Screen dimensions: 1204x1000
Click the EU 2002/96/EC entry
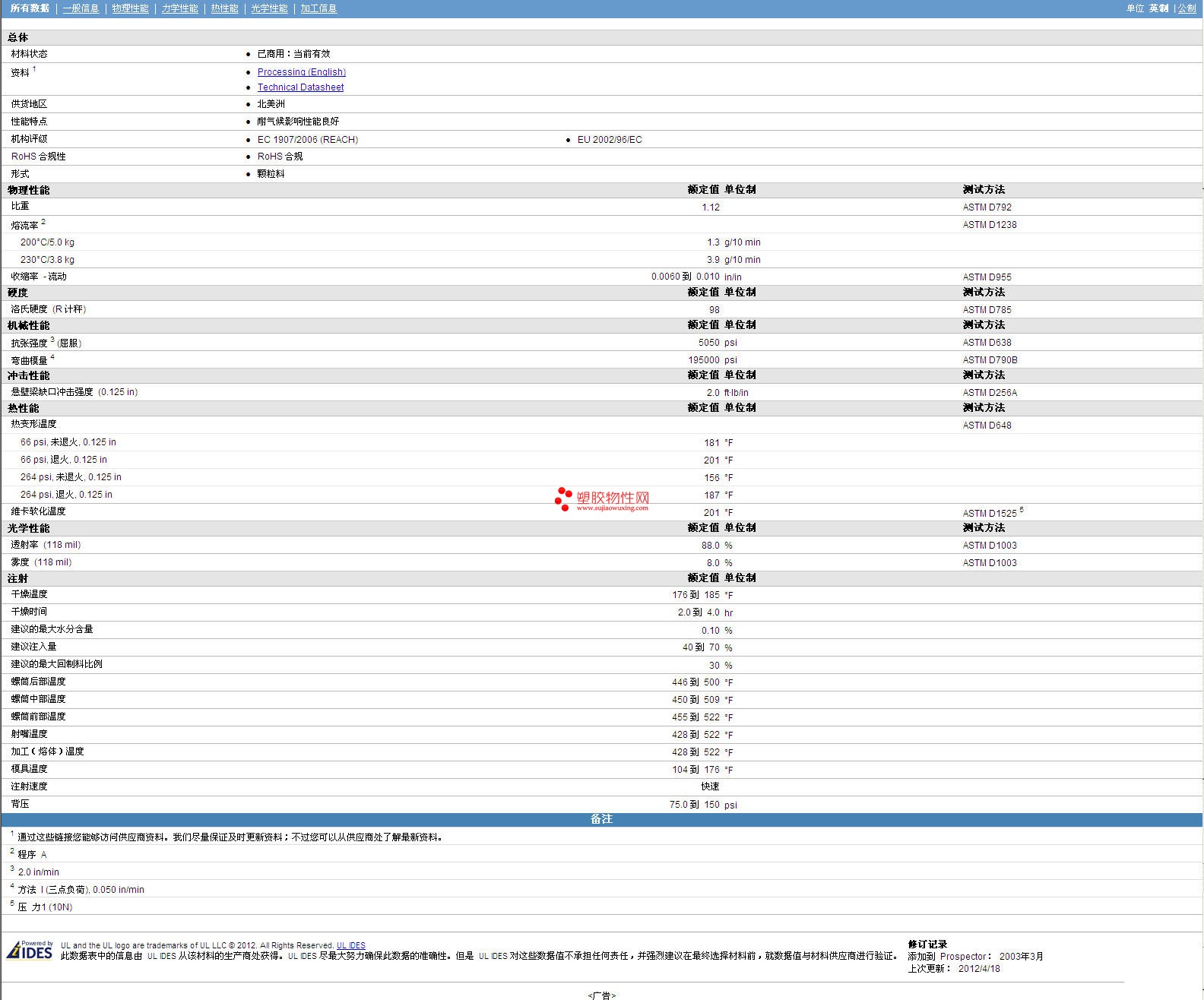(610, 140)
